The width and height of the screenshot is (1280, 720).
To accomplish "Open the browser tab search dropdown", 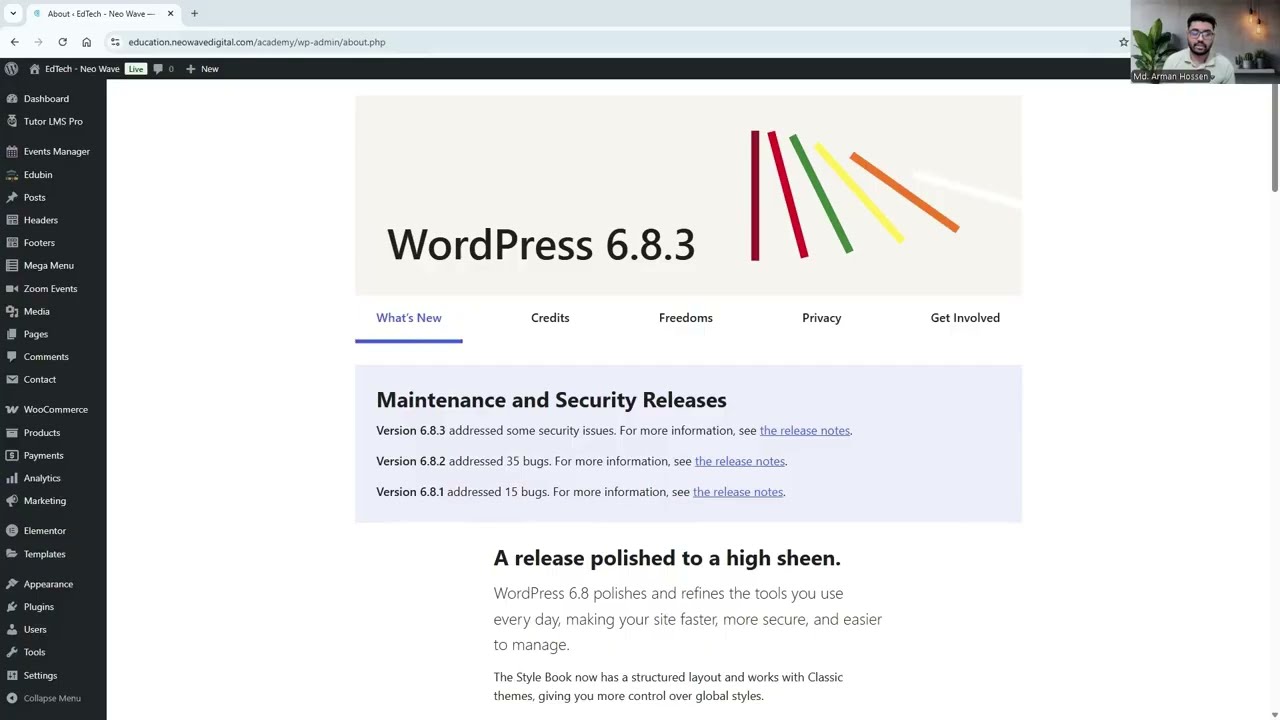I will [x=13, y=14].
